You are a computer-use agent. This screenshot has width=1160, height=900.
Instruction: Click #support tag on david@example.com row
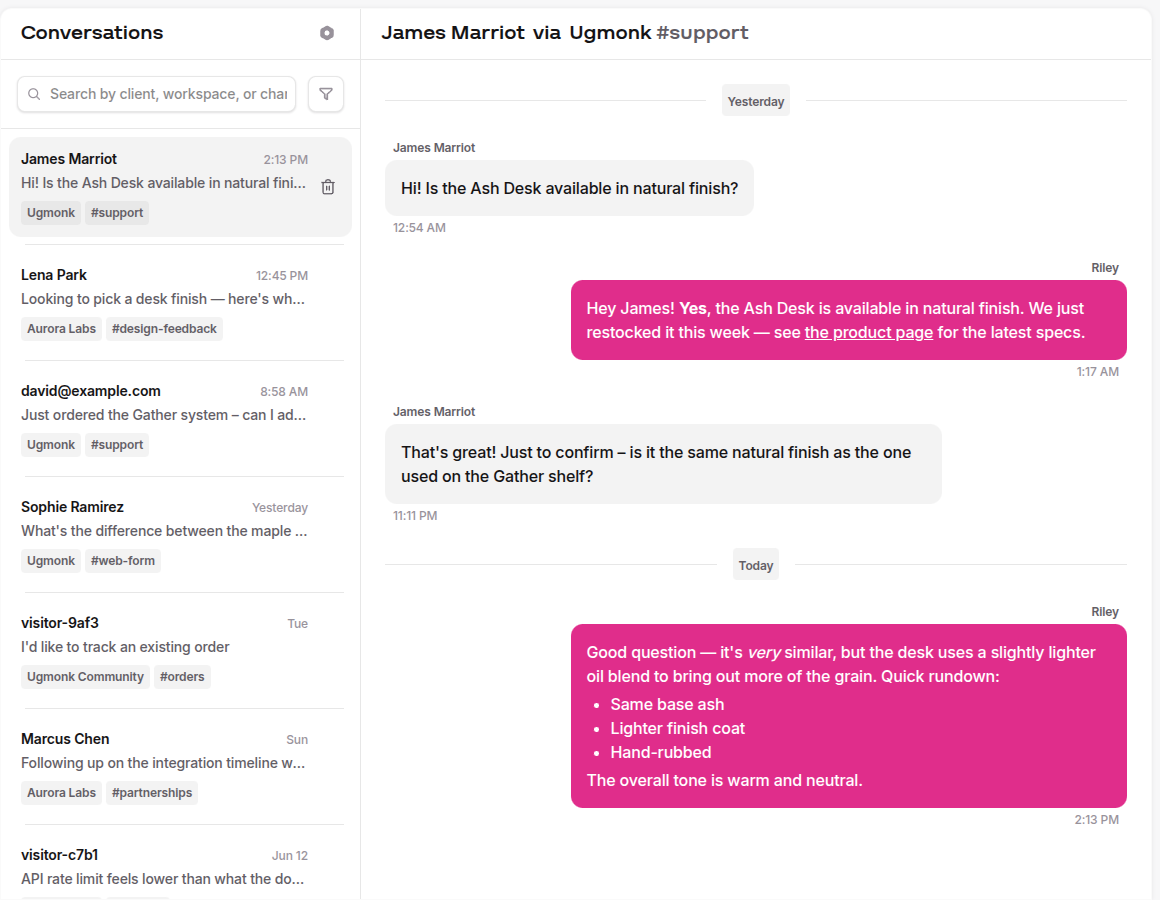click(117, 445)
